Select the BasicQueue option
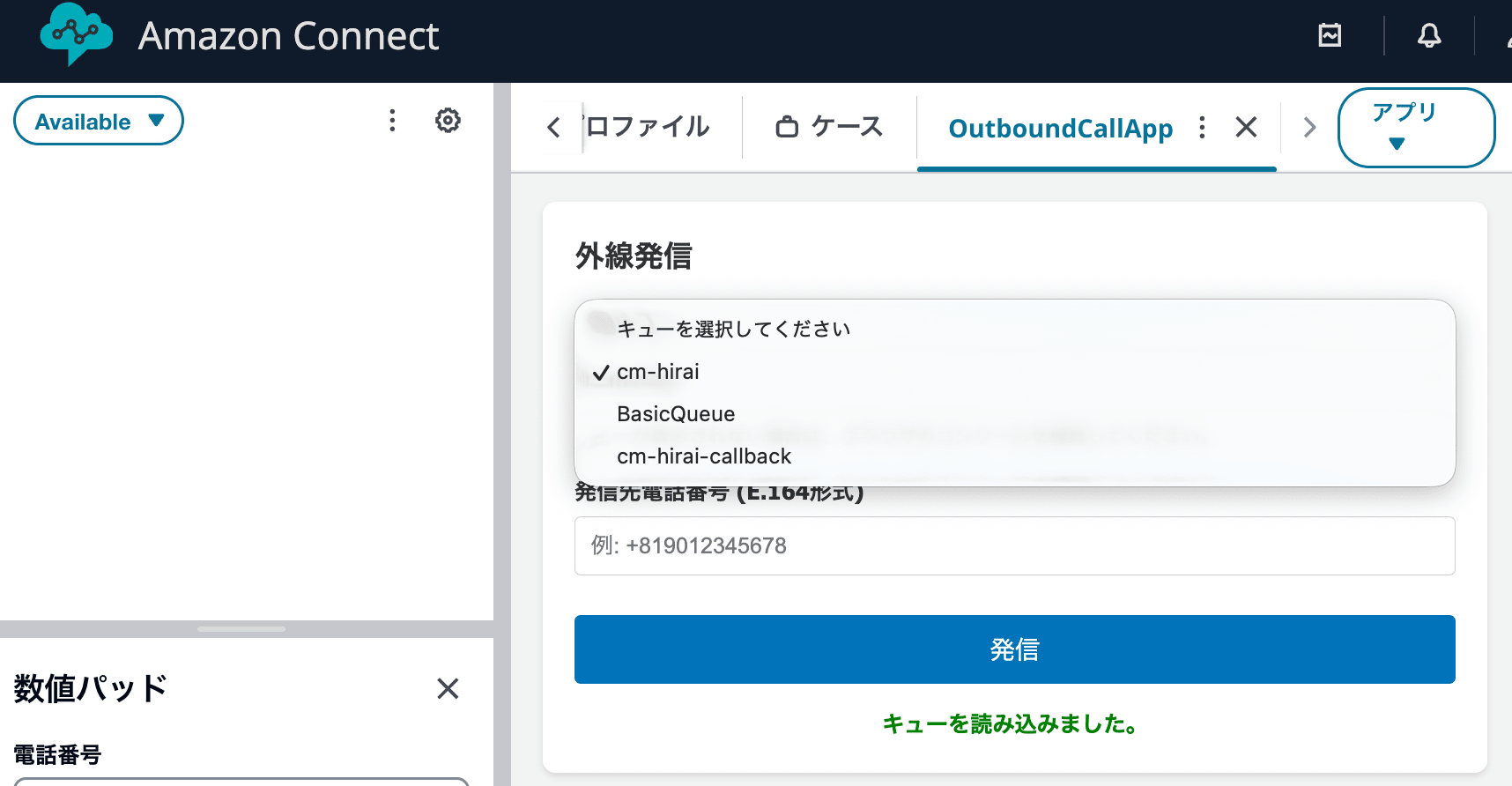The width and height of the screenshot is (1512, 786). tap(1014, 414)
